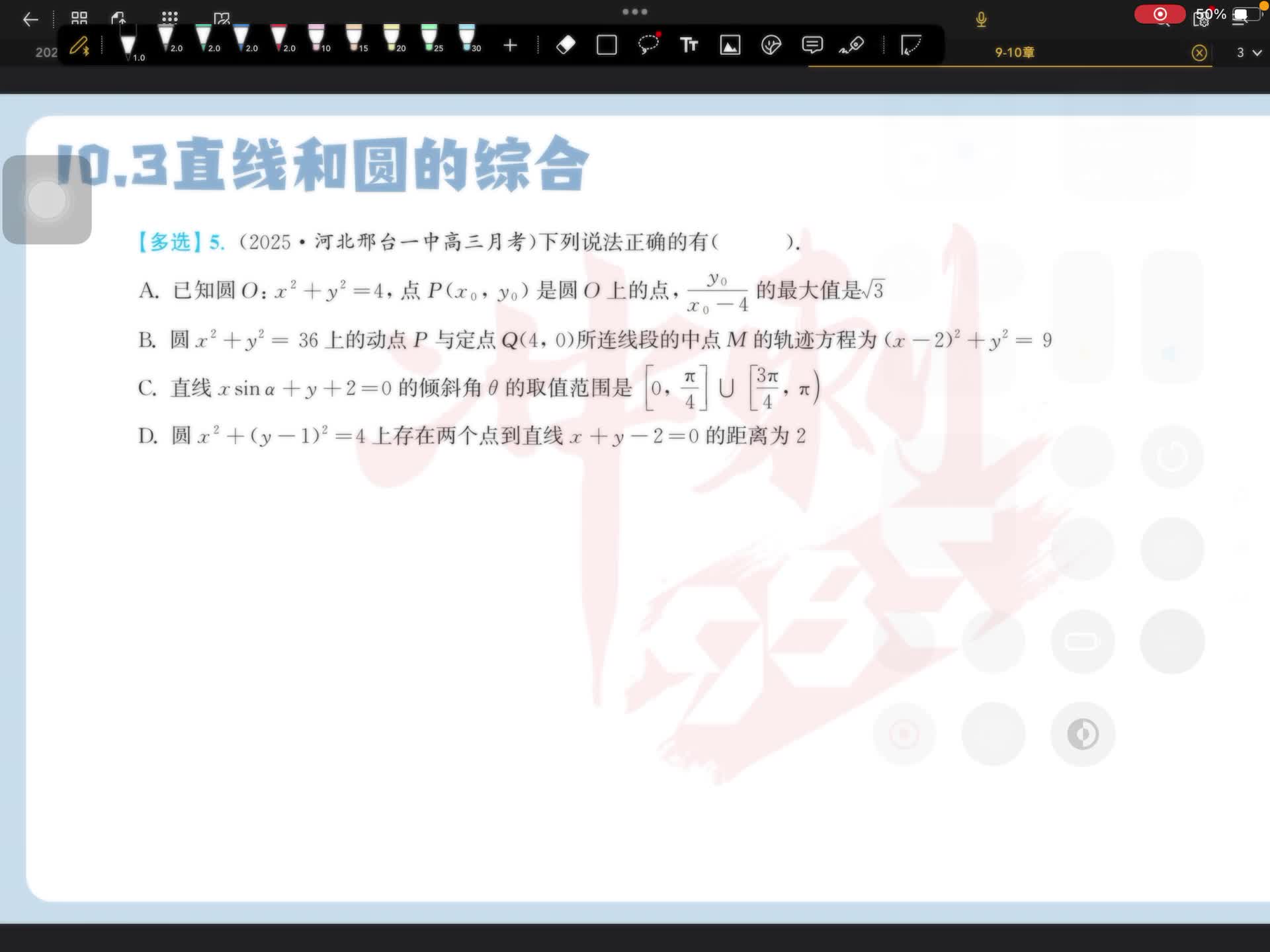This screenshot has width=1270, height=952.
Task: Pick the yellow 20 highlighter
Action: pyautogui.click(x=392, y=38)
